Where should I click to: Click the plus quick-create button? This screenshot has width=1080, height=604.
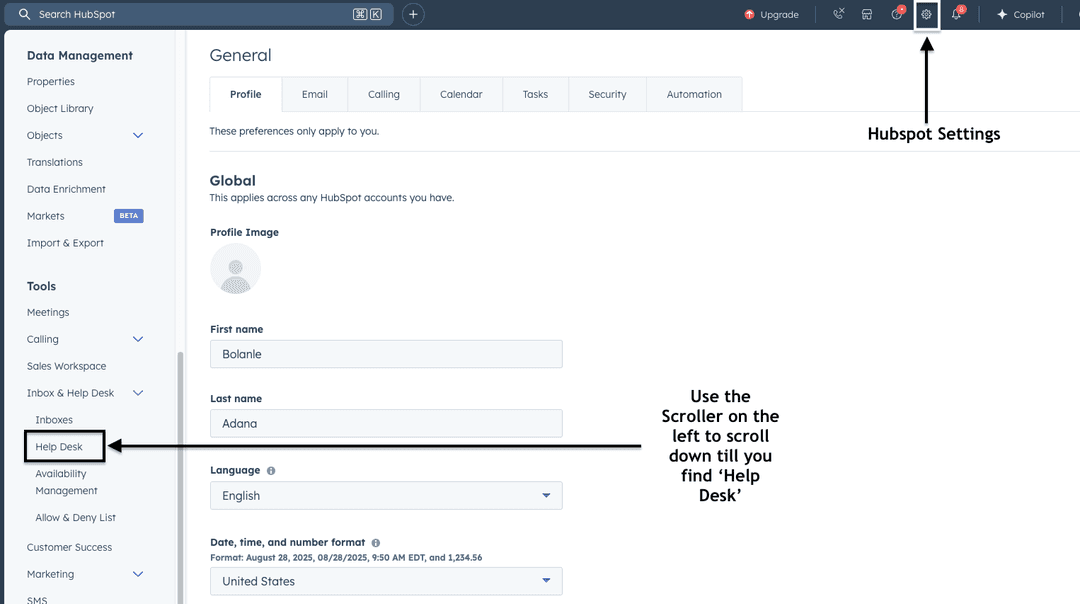point(413,15)
